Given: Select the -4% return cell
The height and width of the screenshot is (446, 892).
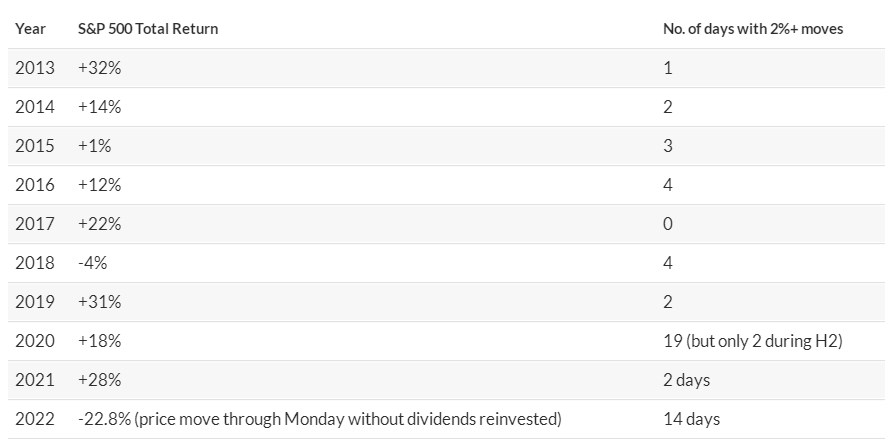Looking at the screenshot, I should click(92, 263).
